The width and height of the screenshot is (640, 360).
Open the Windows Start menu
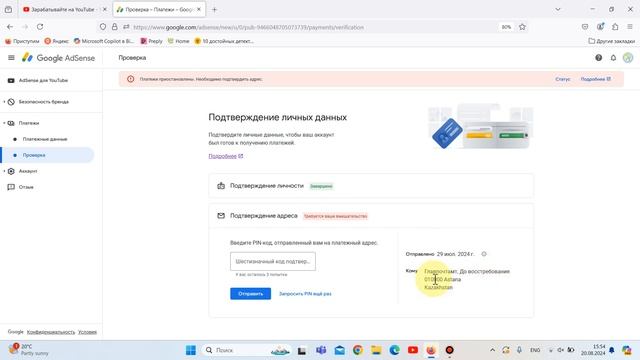[x=191, y=350]
